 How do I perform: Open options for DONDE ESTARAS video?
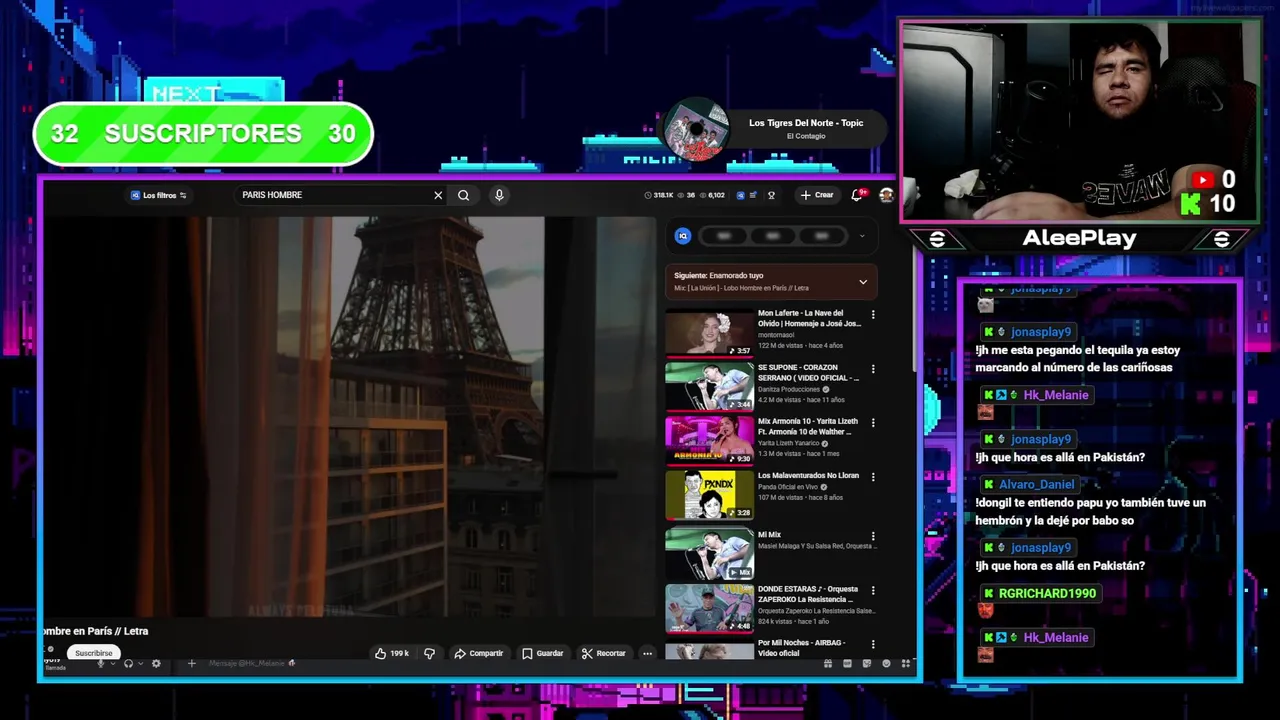pyautogui.click(x=873, y=590)
